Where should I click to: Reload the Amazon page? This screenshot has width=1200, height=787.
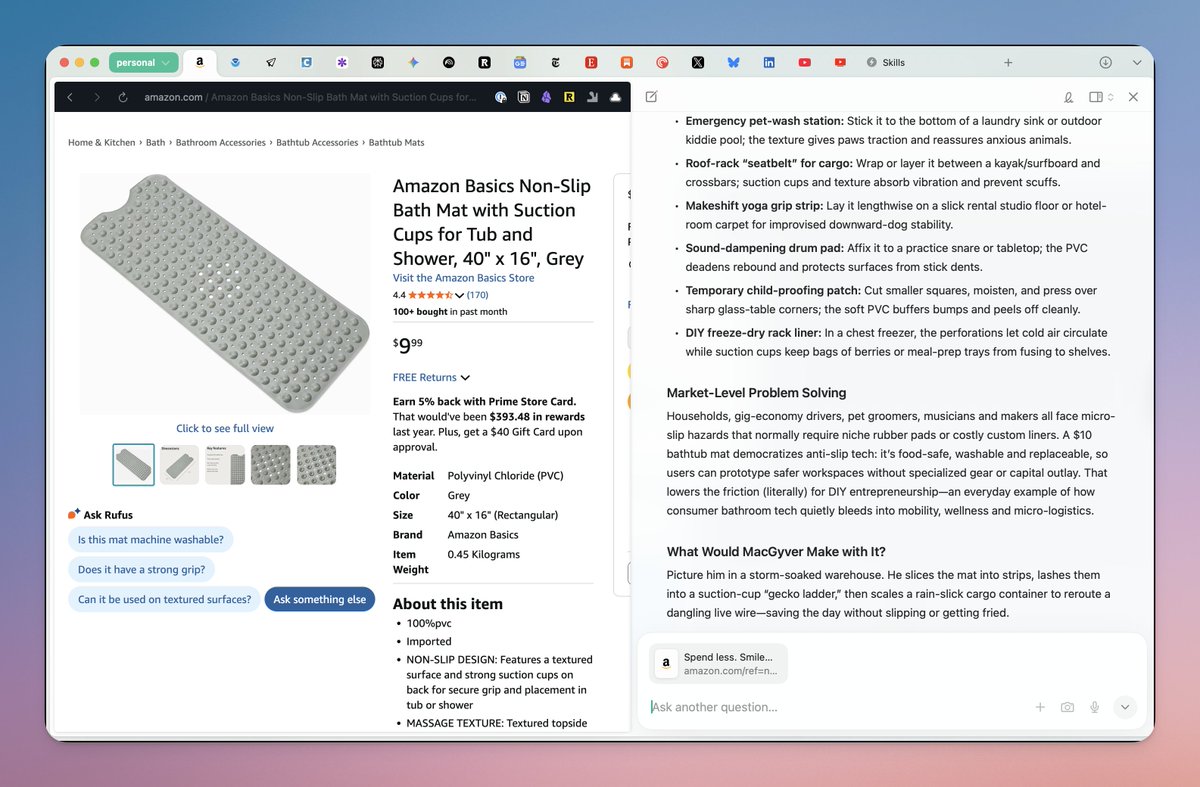[x=122, y=97]
